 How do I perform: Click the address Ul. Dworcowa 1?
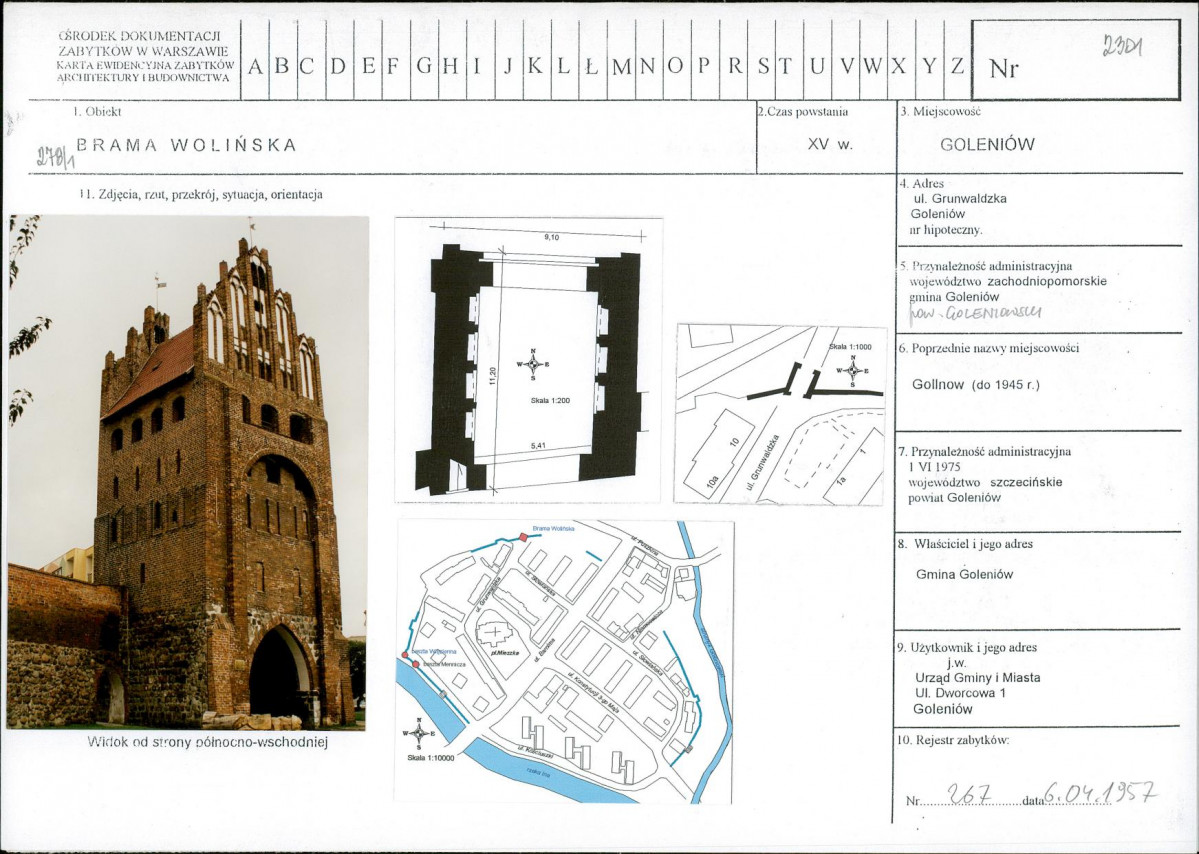(960, 693)
